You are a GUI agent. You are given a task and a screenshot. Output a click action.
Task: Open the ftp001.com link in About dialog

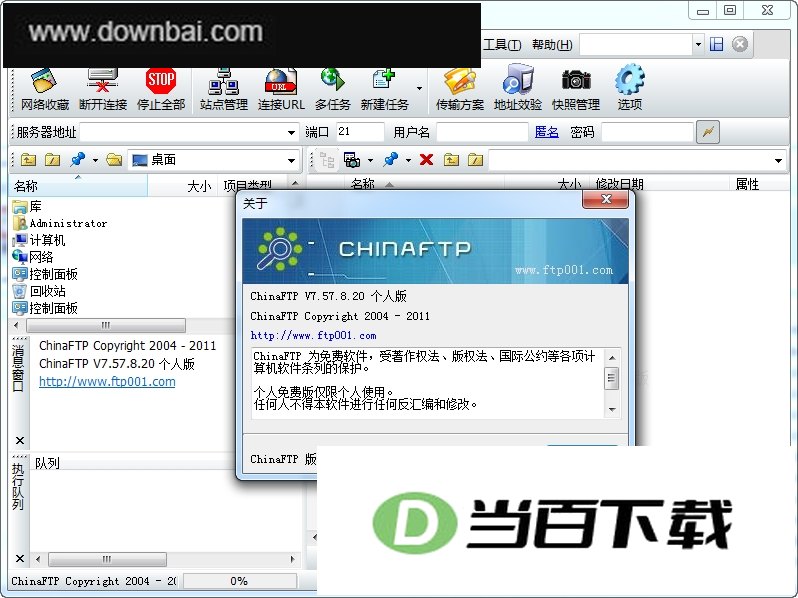(313, 335)
